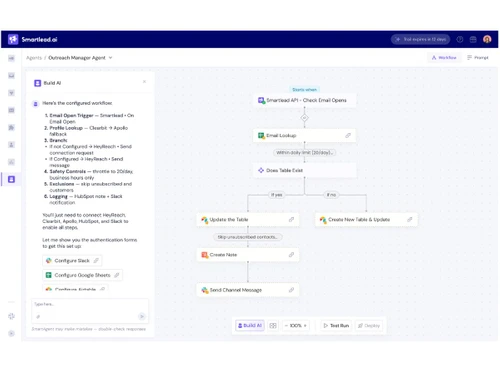This screenshot has height=375, width=500.
Task: Click the bottom-most sidebar circle icon
Action: coord(11,333)
